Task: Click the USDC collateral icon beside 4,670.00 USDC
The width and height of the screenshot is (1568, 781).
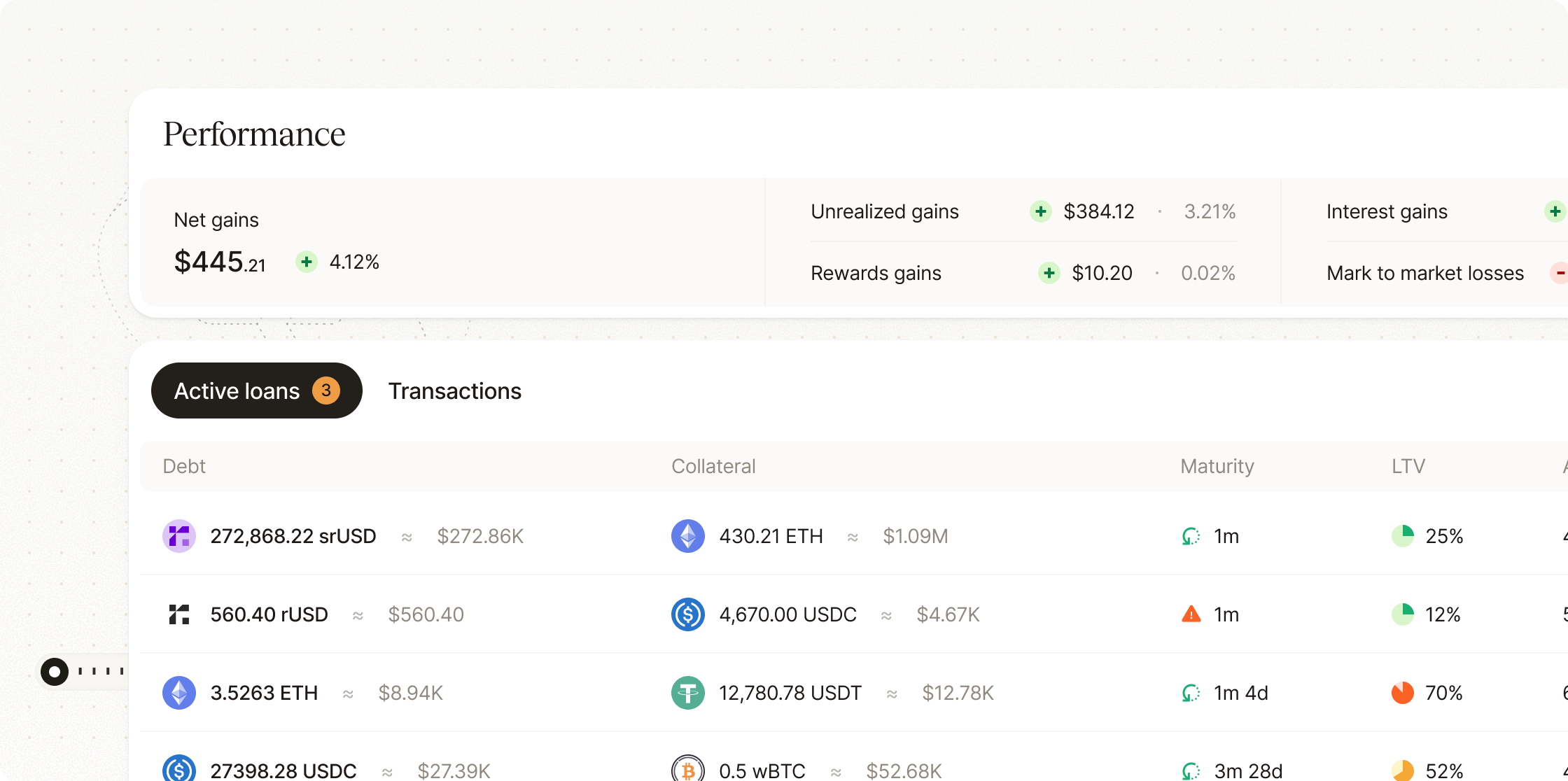Action: pos(688,614)
